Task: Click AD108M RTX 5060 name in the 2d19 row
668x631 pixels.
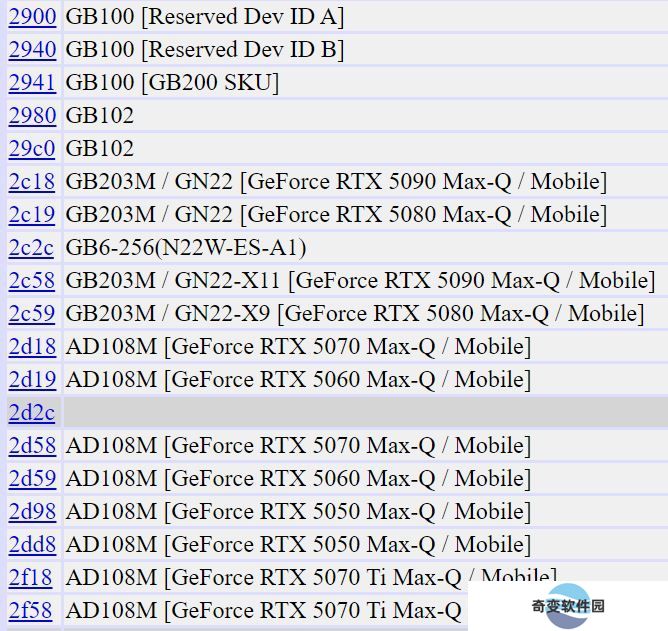Action: tap(299, 380)
